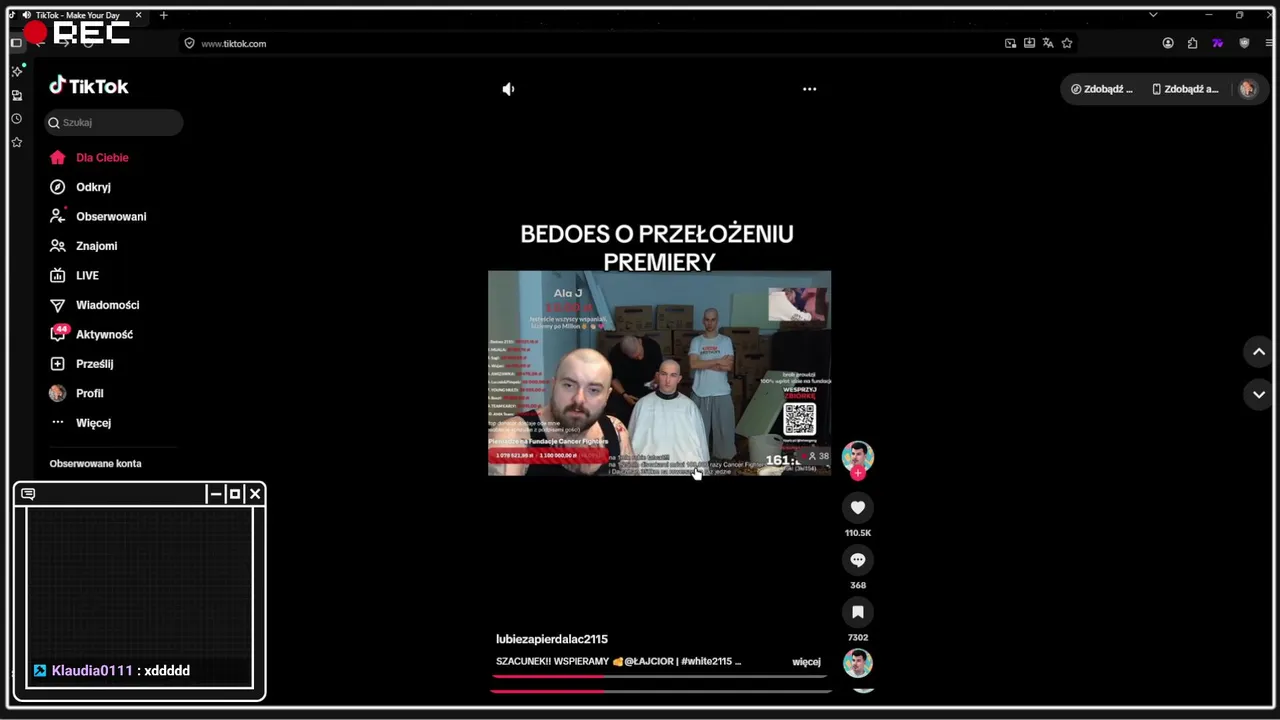
Task: Open browser extensions puzzle icon
Action: click(x=1192, y=43)
